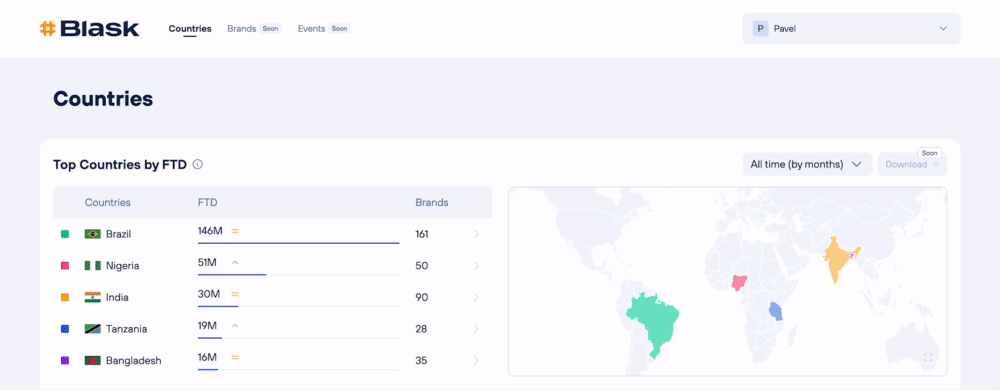Click the info icon beside Top Countries by FTD

[198, 164]
